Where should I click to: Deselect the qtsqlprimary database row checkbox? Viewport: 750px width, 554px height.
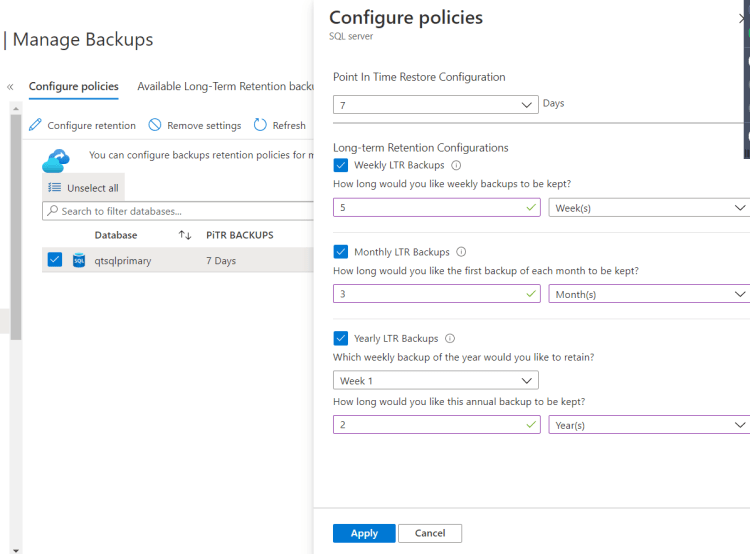(x=55, y=260)
